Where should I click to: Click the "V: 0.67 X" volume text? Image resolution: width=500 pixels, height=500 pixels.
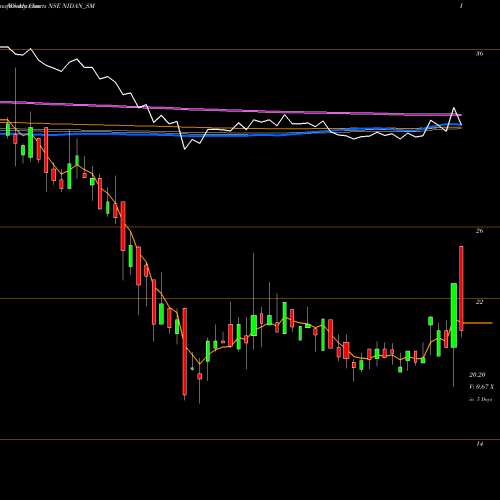(481, 387)
